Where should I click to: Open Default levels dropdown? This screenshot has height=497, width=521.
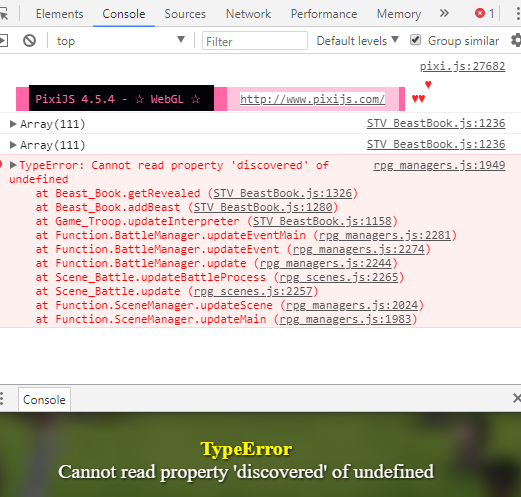pos(357,41)
